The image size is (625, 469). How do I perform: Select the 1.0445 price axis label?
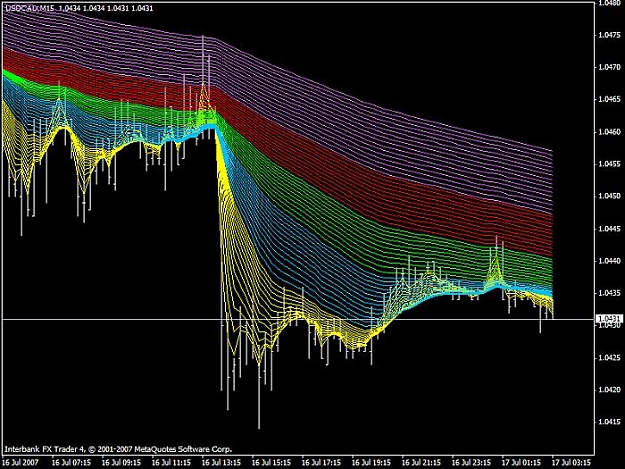tap(609, 229)
